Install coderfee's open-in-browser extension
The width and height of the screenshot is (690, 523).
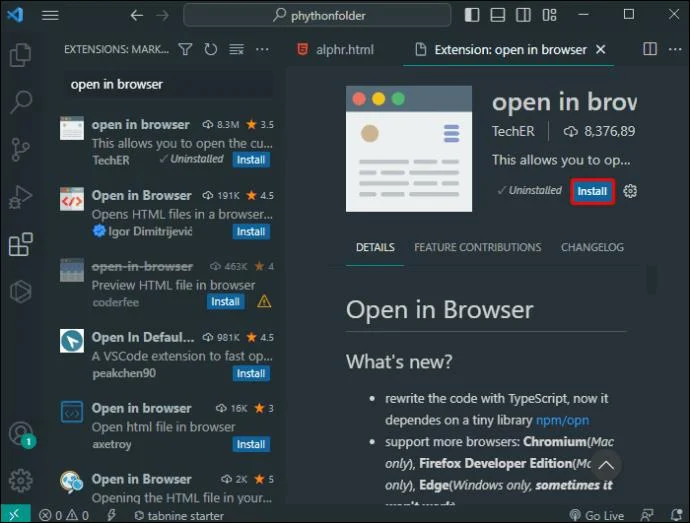(225, 302)
